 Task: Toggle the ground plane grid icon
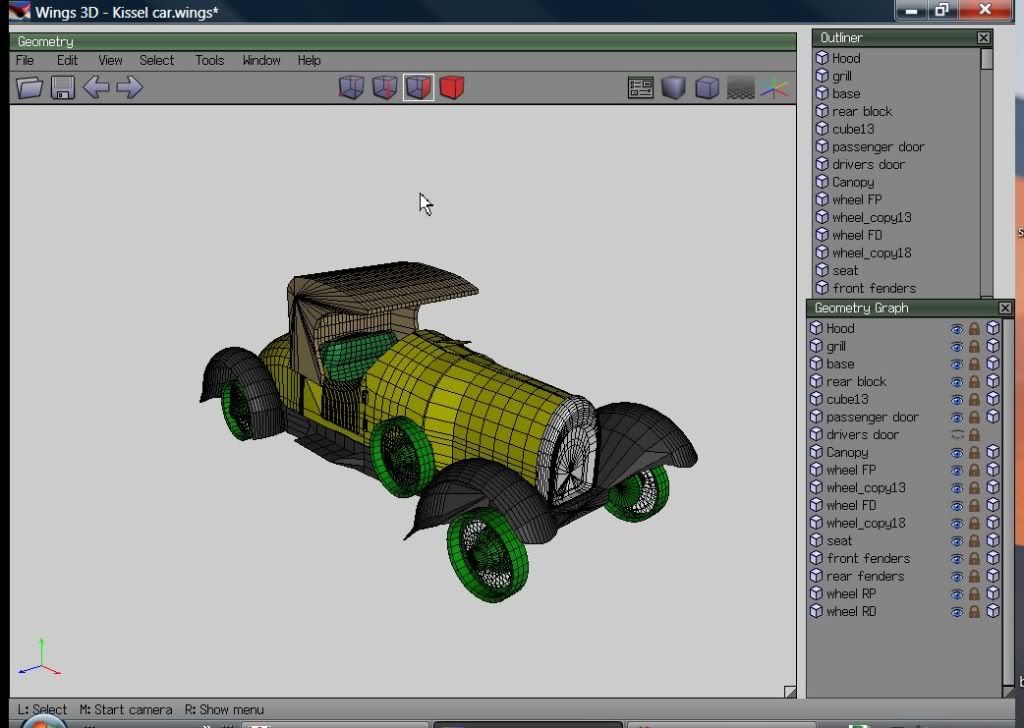740,88
